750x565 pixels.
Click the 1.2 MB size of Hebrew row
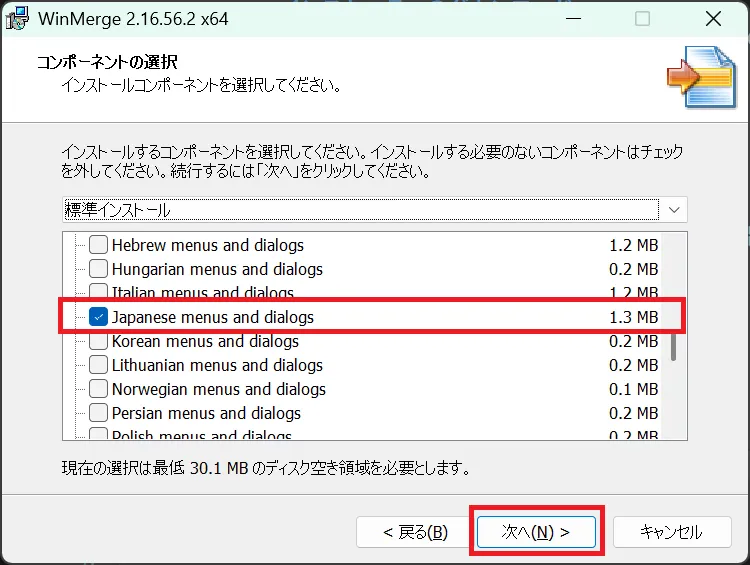tap(634, 245)
